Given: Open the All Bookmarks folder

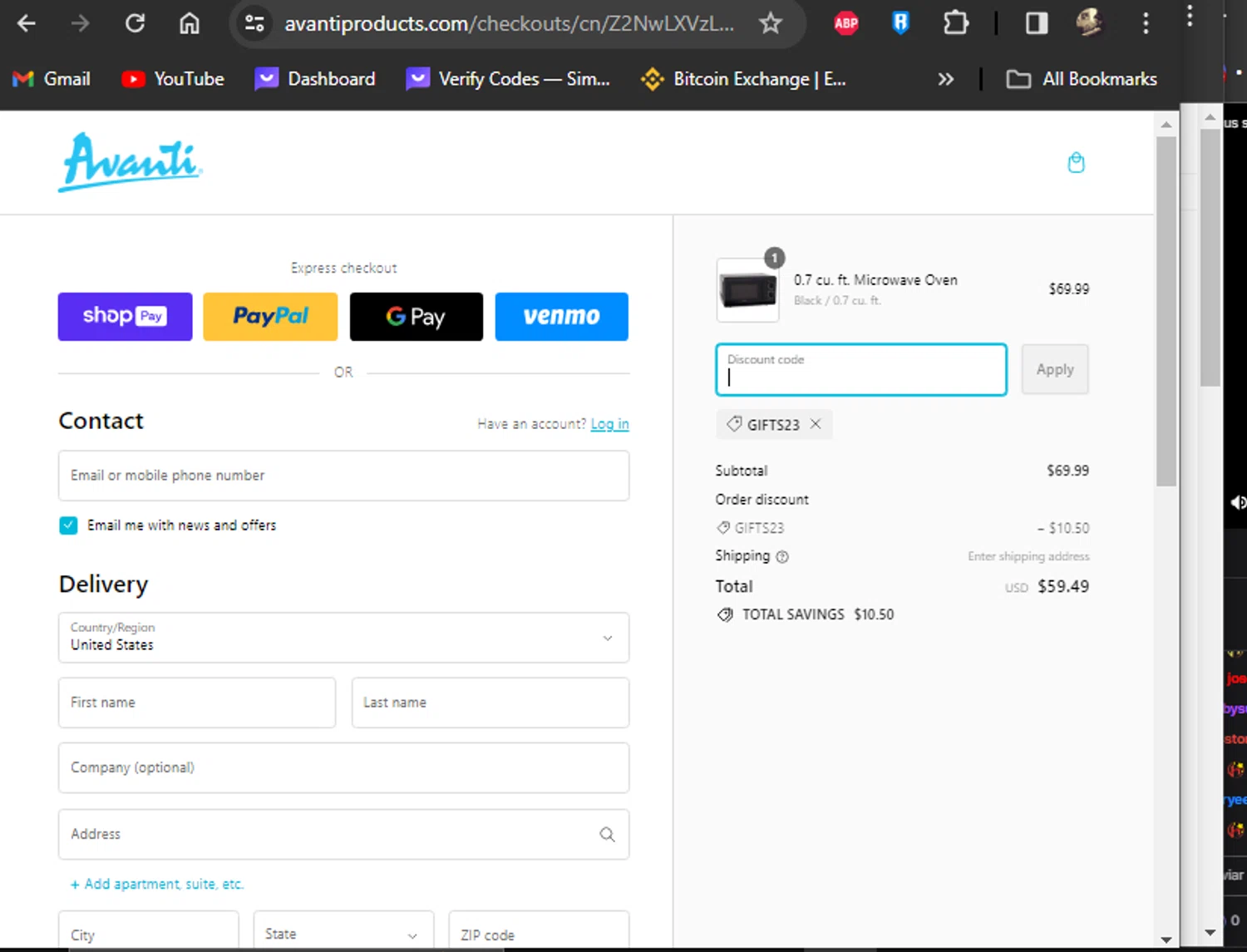Looking at the screenshot, I should click(x=1082, y=79).
